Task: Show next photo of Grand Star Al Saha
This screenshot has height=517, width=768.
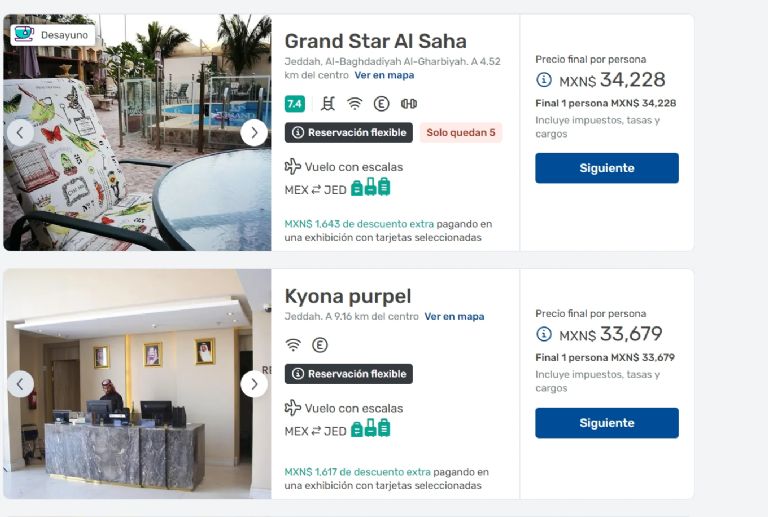Action: (254, 132)
